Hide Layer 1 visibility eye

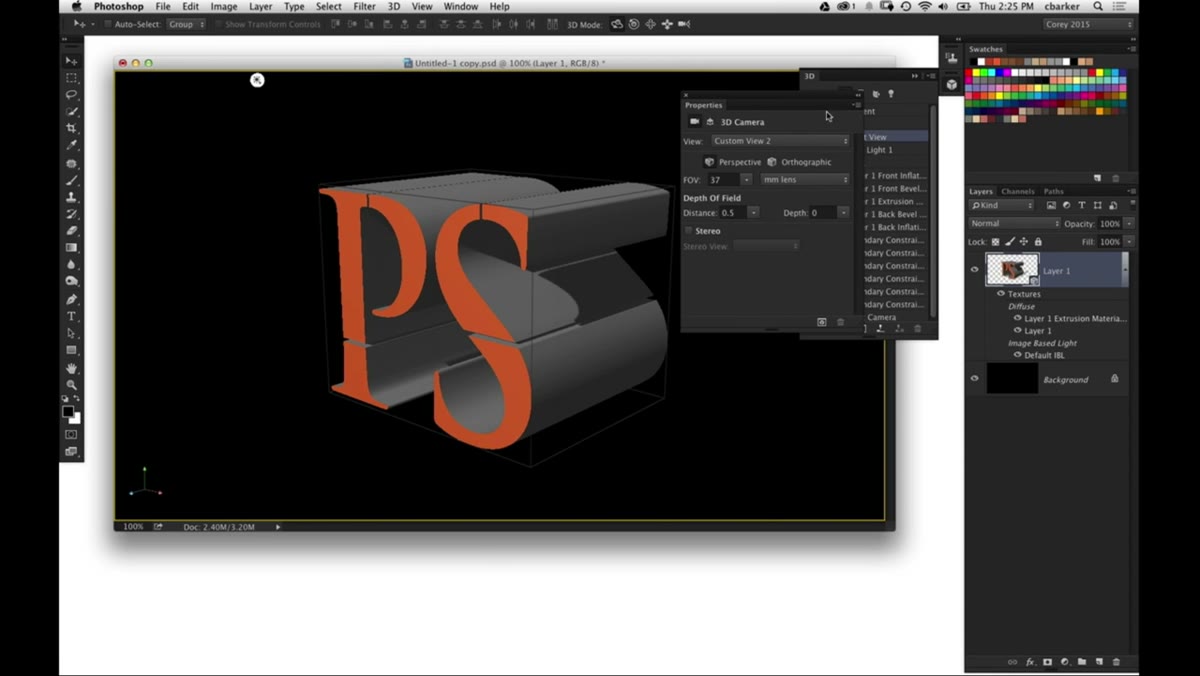point(975,270)
